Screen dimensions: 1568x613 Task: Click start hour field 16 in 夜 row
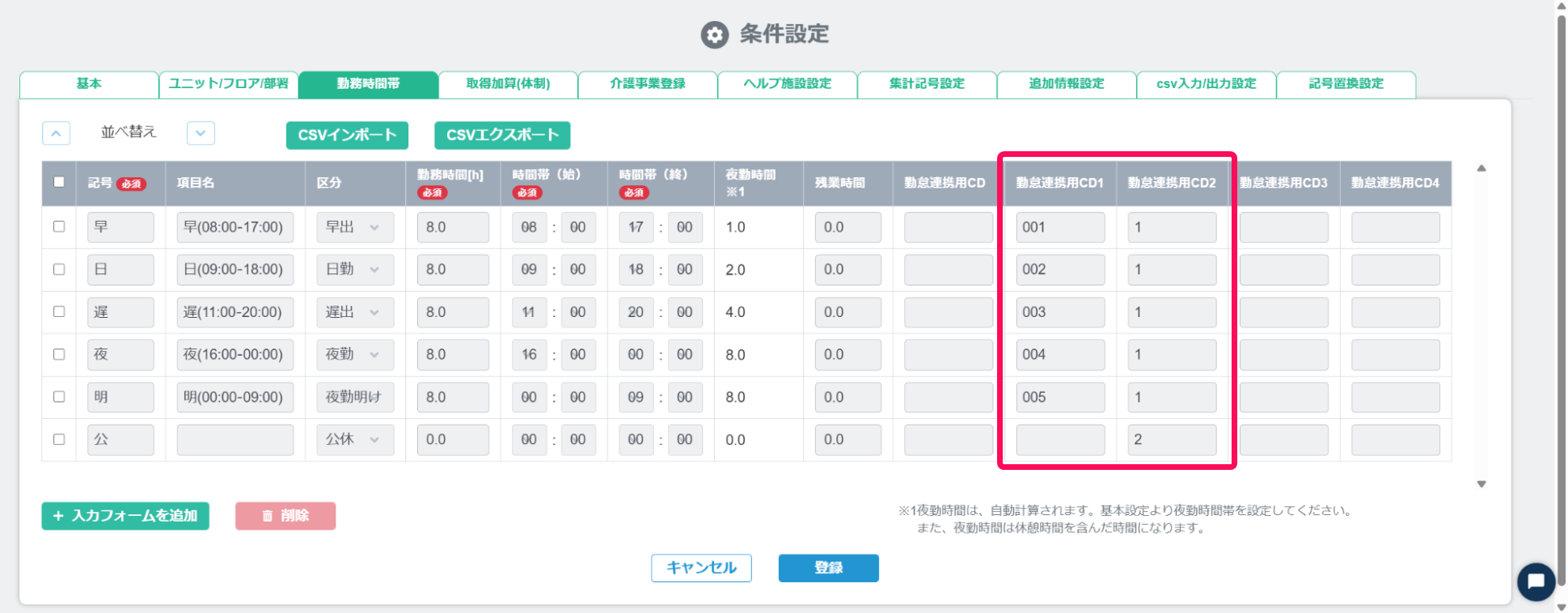[529, 354]
